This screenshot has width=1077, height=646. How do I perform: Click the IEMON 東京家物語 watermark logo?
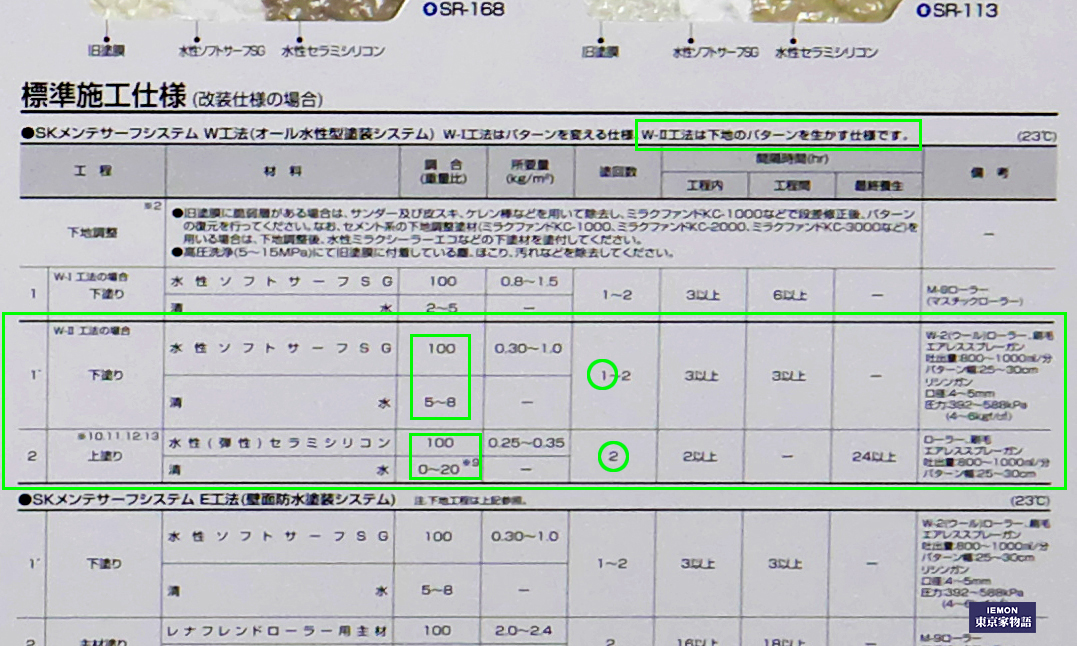coord(1004,616)
